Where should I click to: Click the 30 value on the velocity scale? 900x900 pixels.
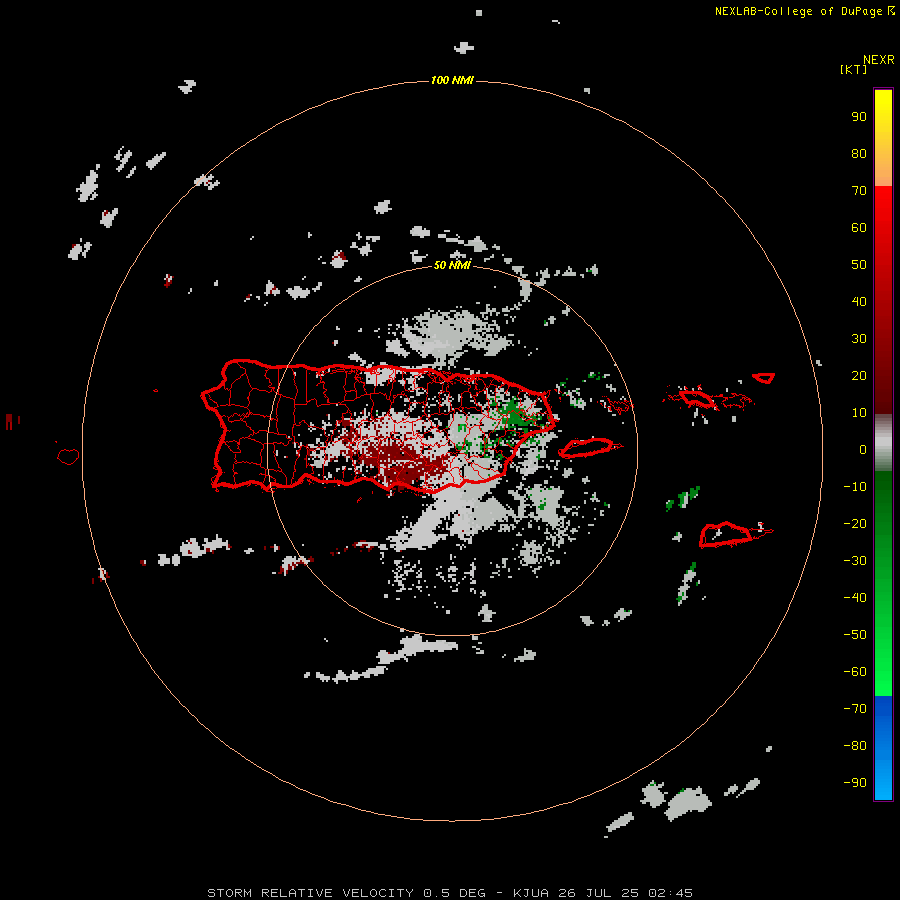(859, 339)
